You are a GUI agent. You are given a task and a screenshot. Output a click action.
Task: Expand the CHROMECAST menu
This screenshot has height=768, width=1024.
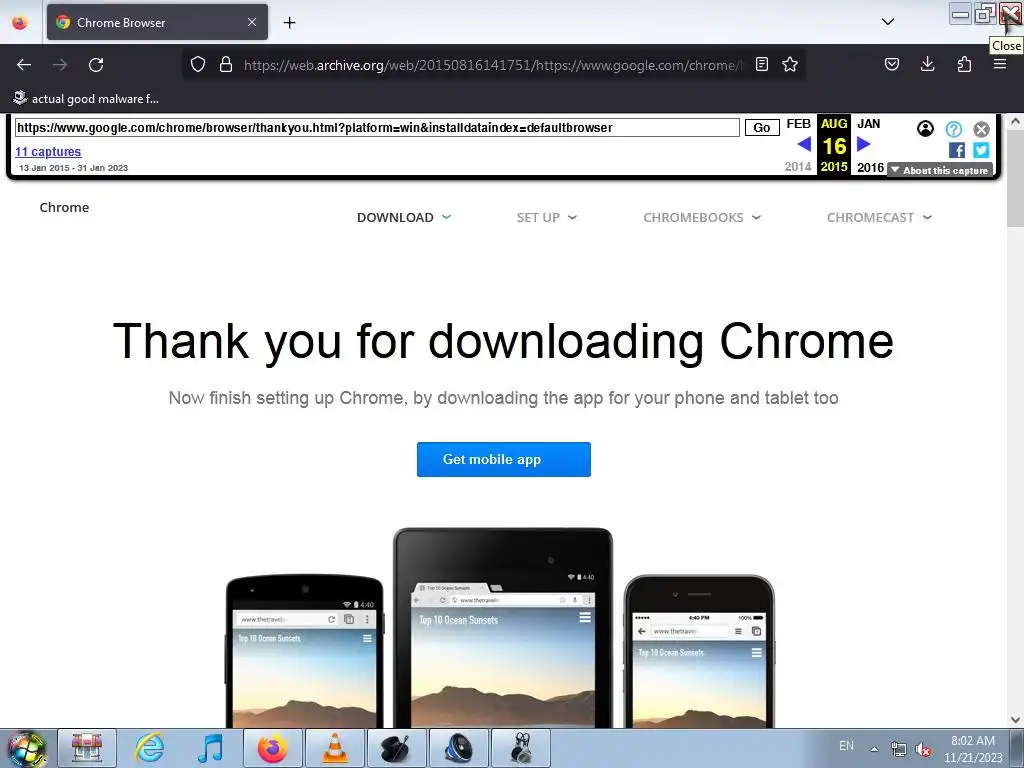pos(879,217)
